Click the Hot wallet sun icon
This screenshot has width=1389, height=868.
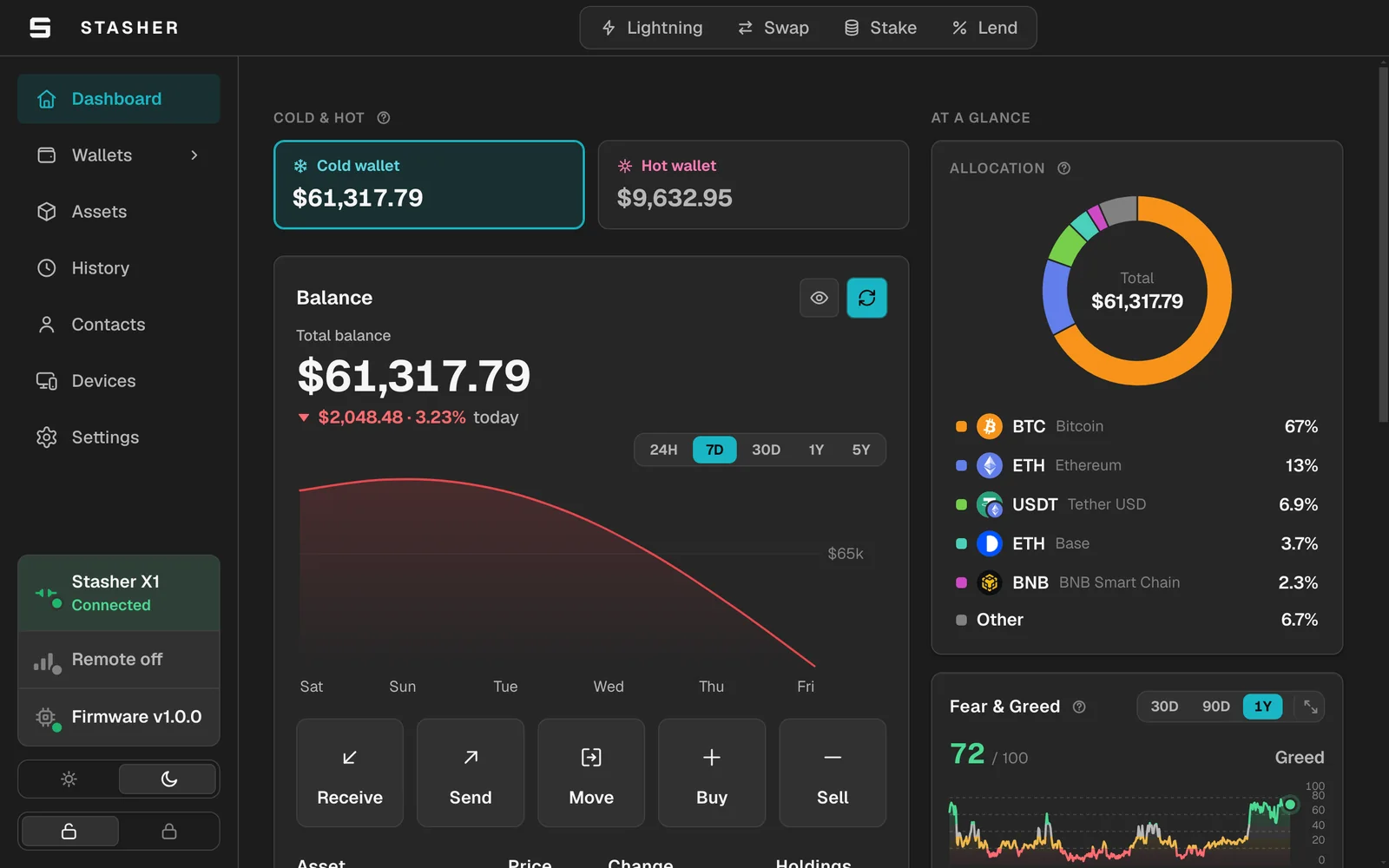625,166
